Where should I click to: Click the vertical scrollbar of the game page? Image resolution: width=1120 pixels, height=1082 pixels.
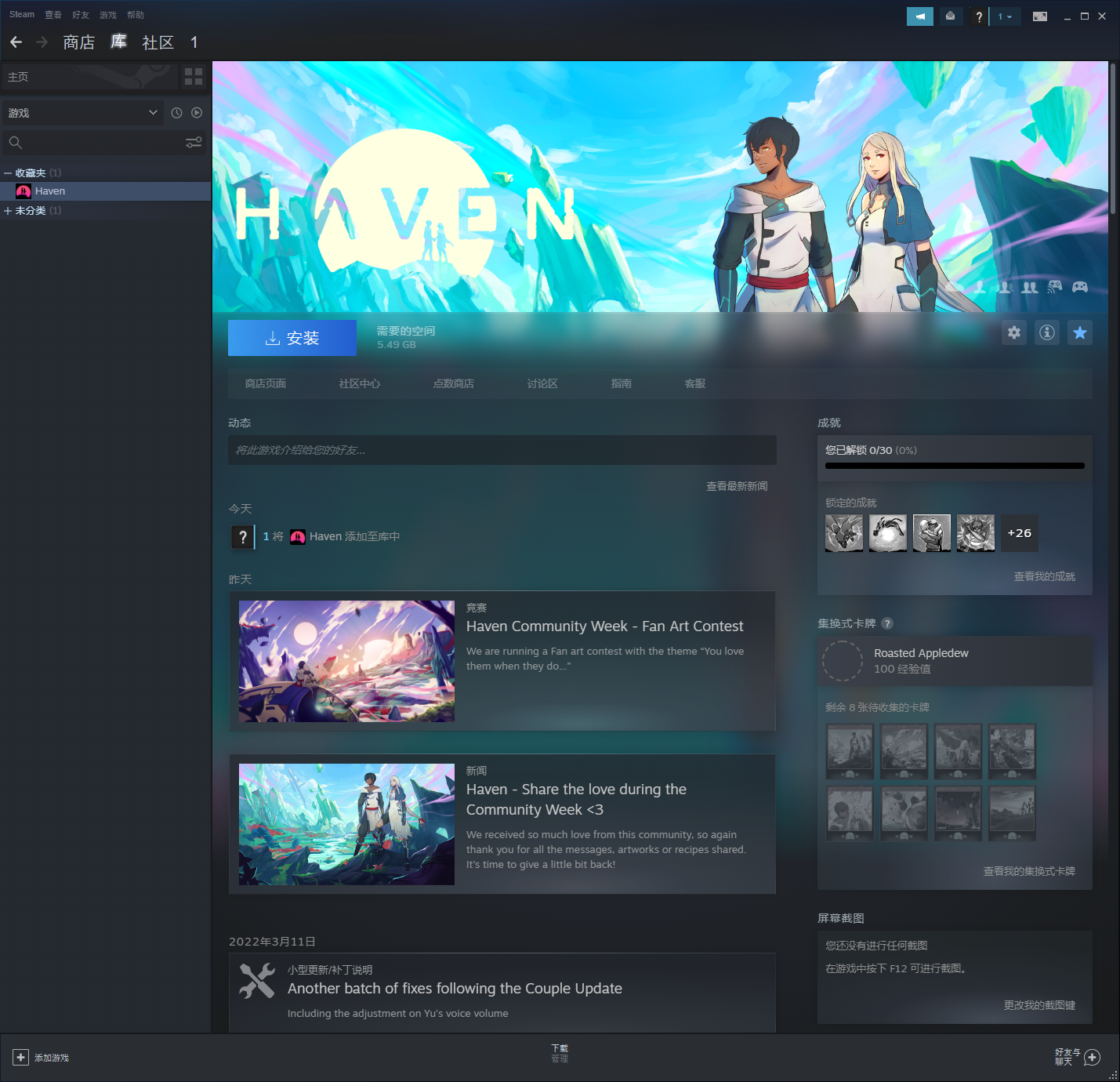1113,138
